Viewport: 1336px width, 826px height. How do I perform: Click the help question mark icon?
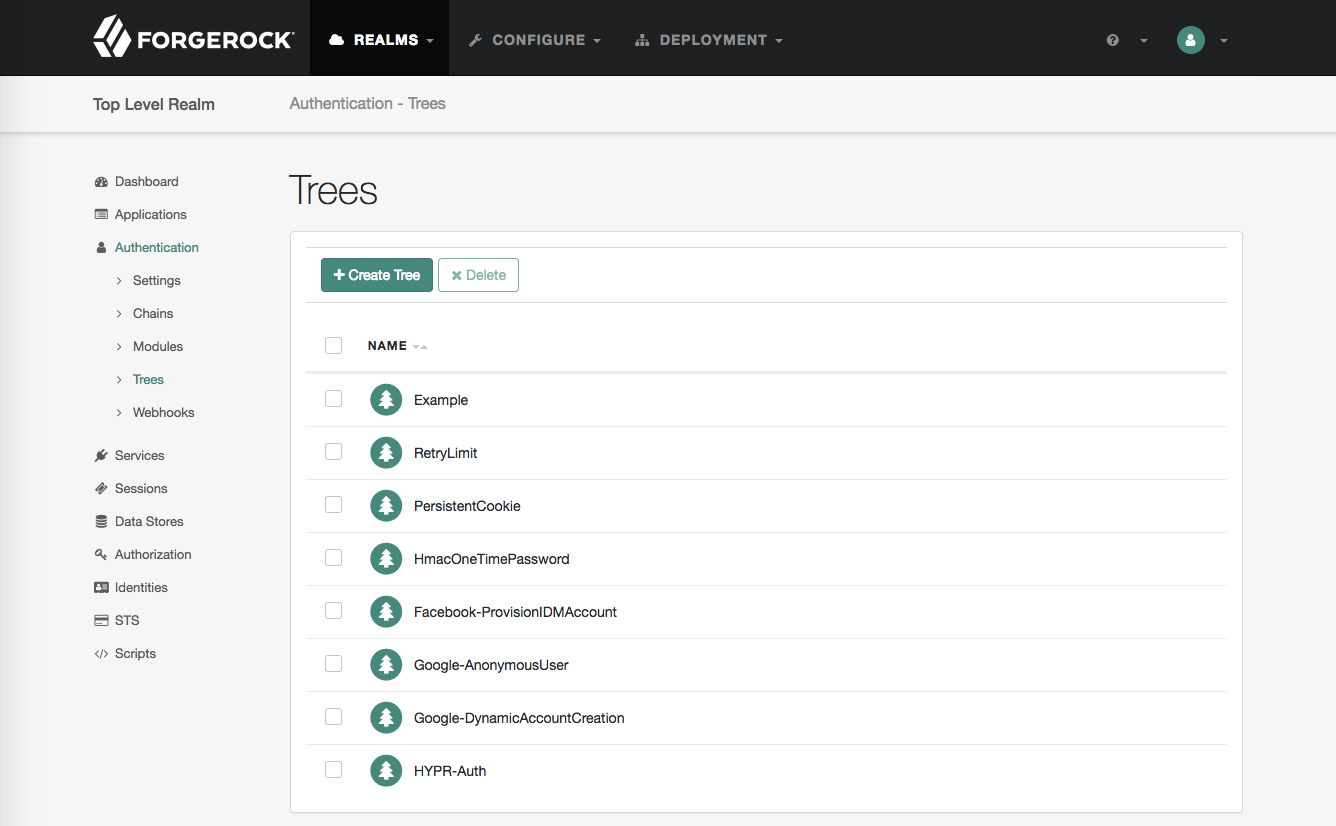click(1113, 41)
